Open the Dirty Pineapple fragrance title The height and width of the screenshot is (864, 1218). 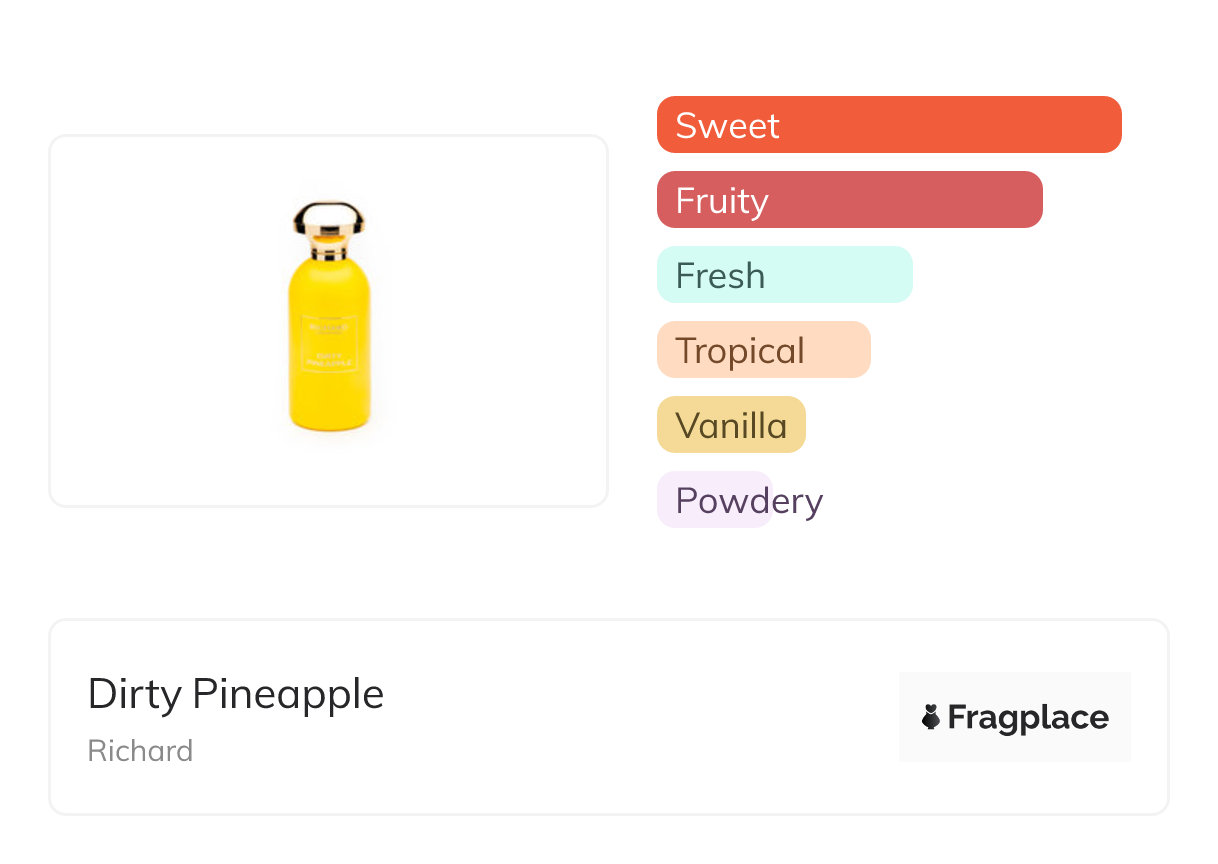click(236, 694)
